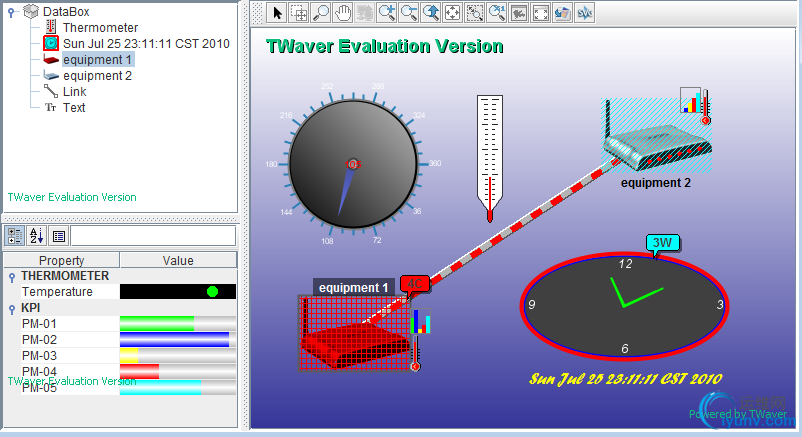The width and height of the screenshot is (802, 437).
Task: Collapse the KPI property group
Action: click(12, 309)
